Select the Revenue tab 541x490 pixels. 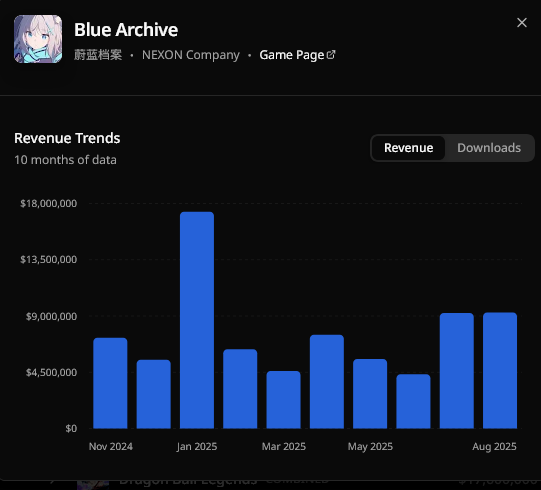(x=409, y=148)
